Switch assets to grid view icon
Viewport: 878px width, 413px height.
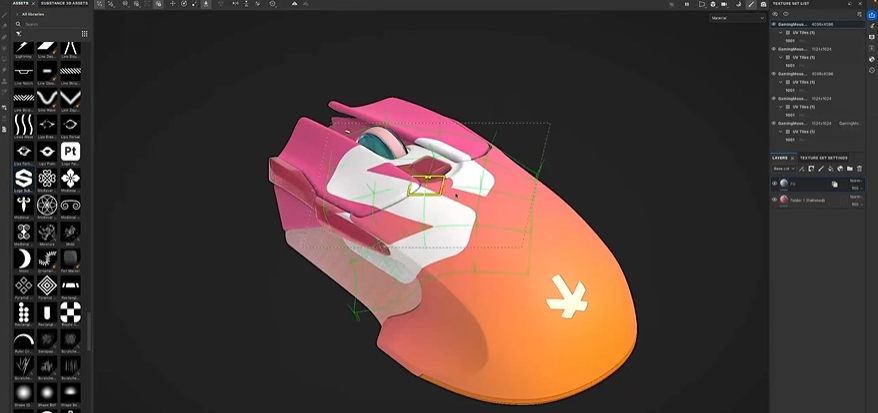85,34
